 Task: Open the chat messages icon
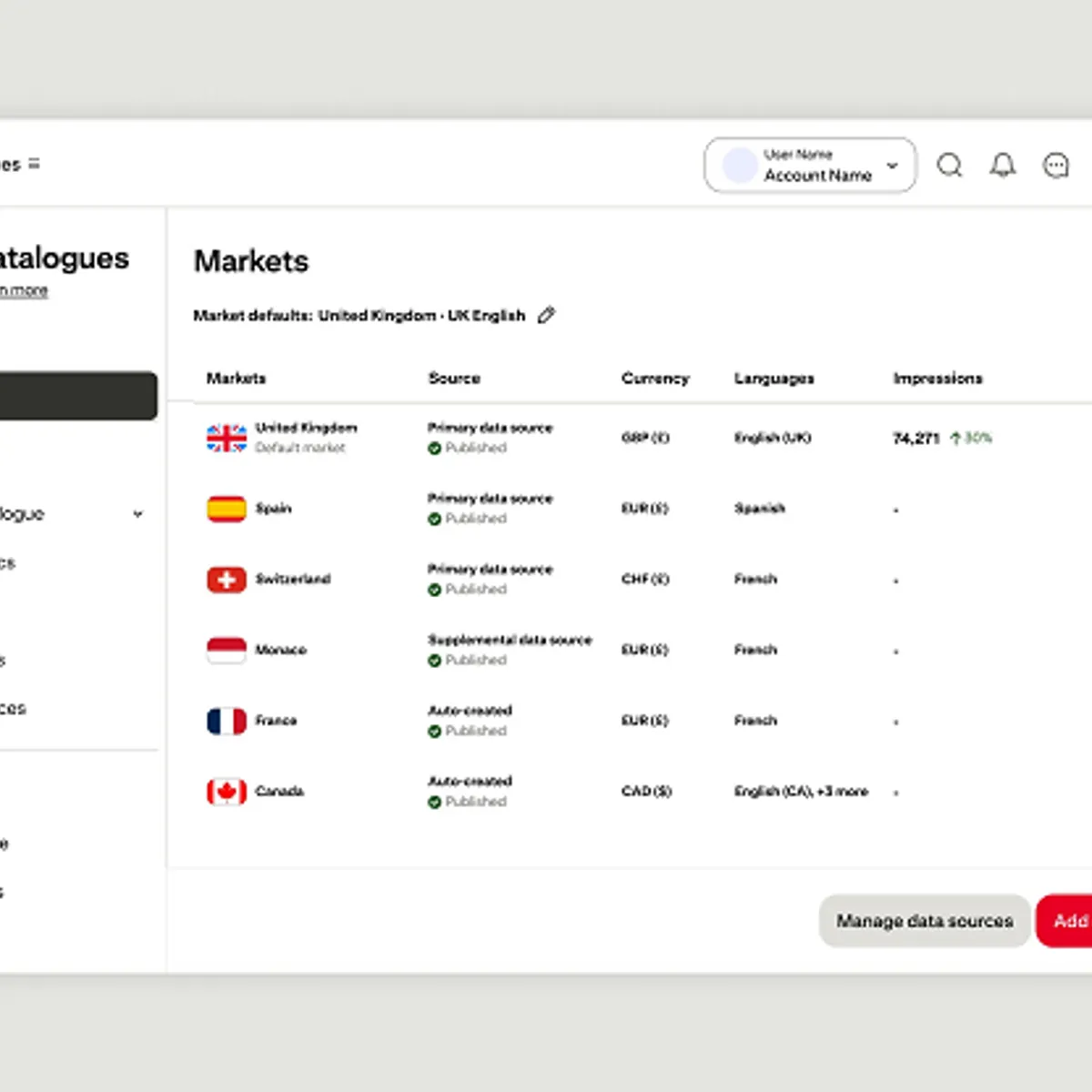(x=1056, y=165)
